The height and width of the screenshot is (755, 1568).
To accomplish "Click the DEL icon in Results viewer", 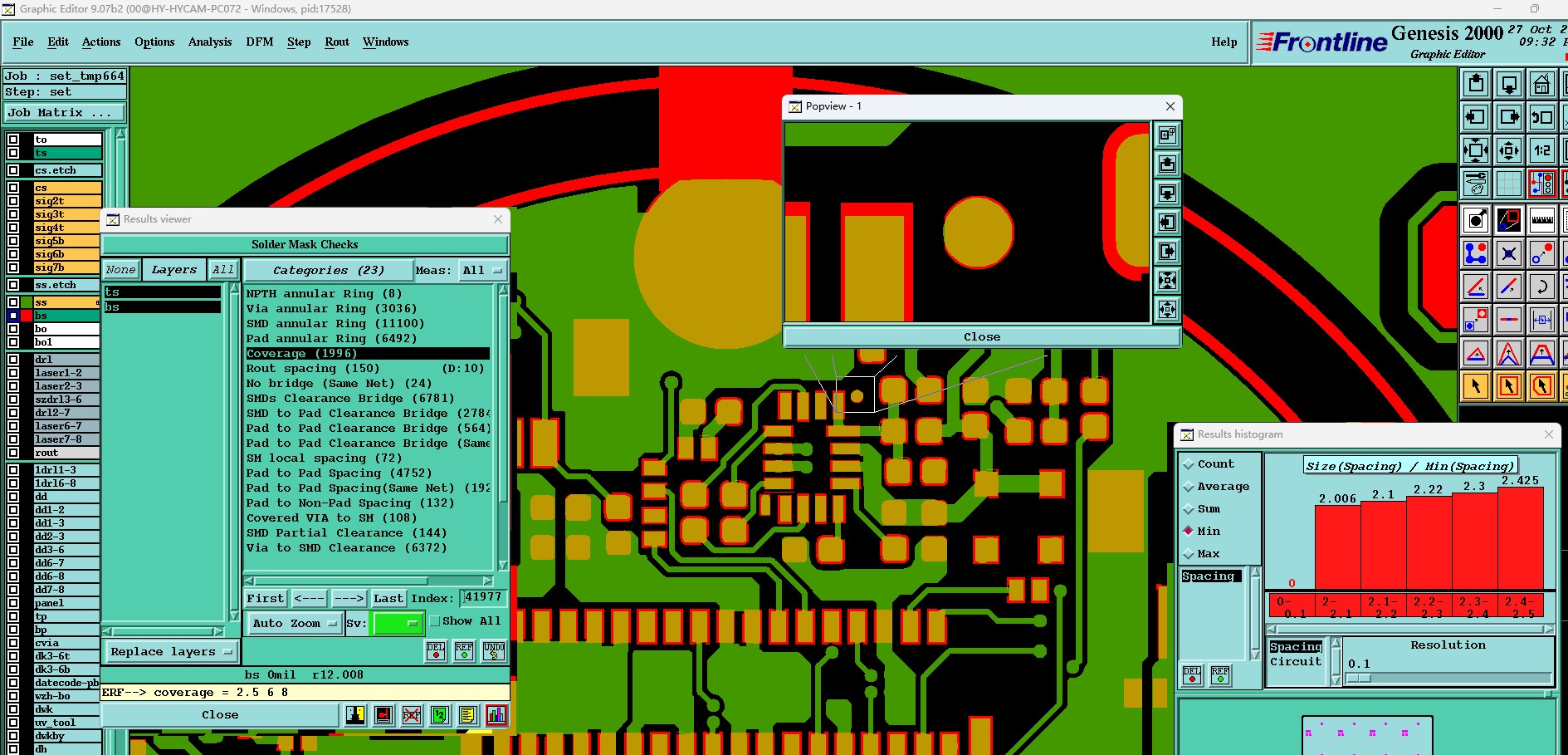I will point(436,651).
